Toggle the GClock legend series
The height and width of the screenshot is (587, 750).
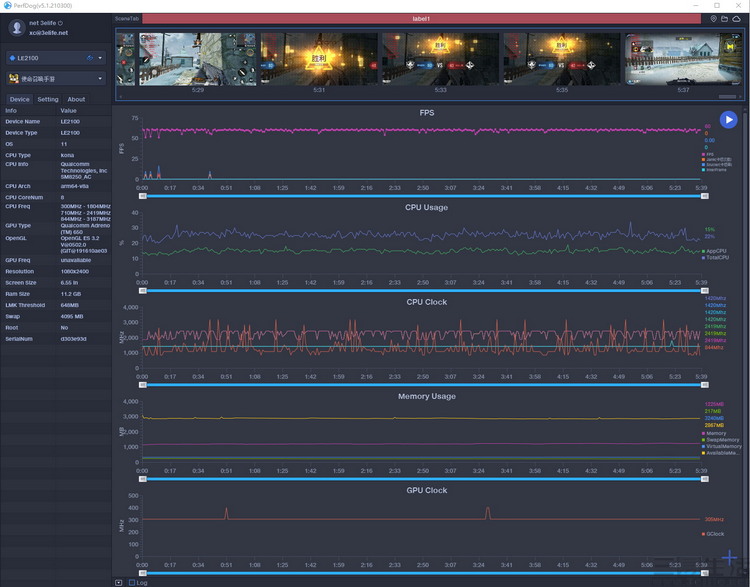pos(713,534)
